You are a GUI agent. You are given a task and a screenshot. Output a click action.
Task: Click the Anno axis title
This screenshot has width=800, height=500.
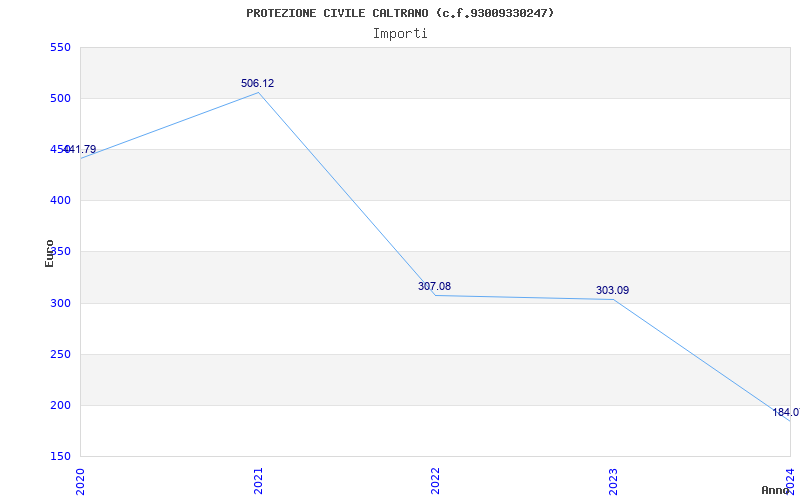pos(776,491)
